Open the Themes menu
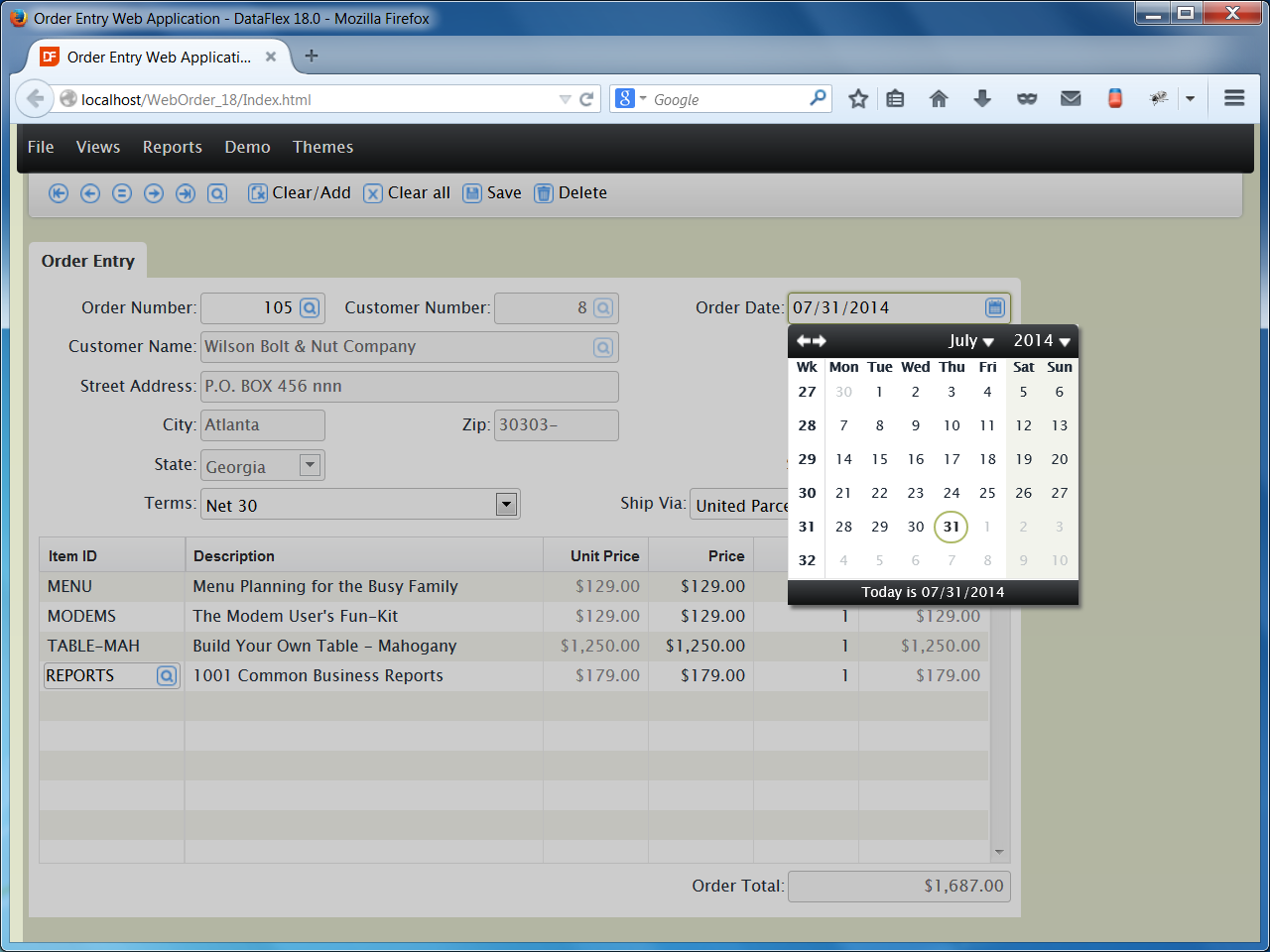The image size is (1270, 952). click(x=322, y=147)
